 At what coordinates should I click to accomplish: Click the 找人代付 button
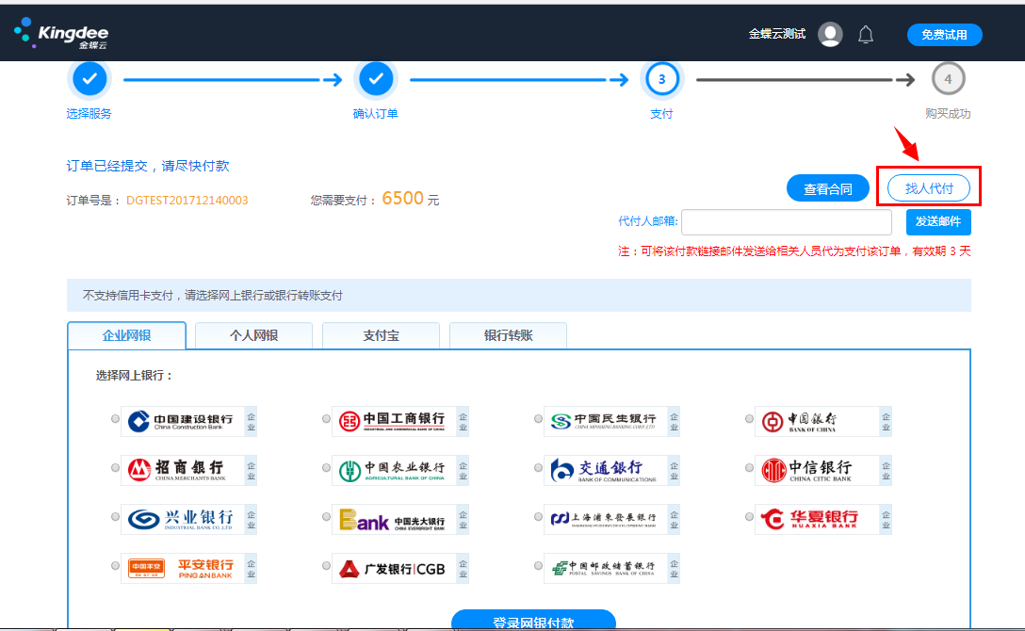(929, 188)
